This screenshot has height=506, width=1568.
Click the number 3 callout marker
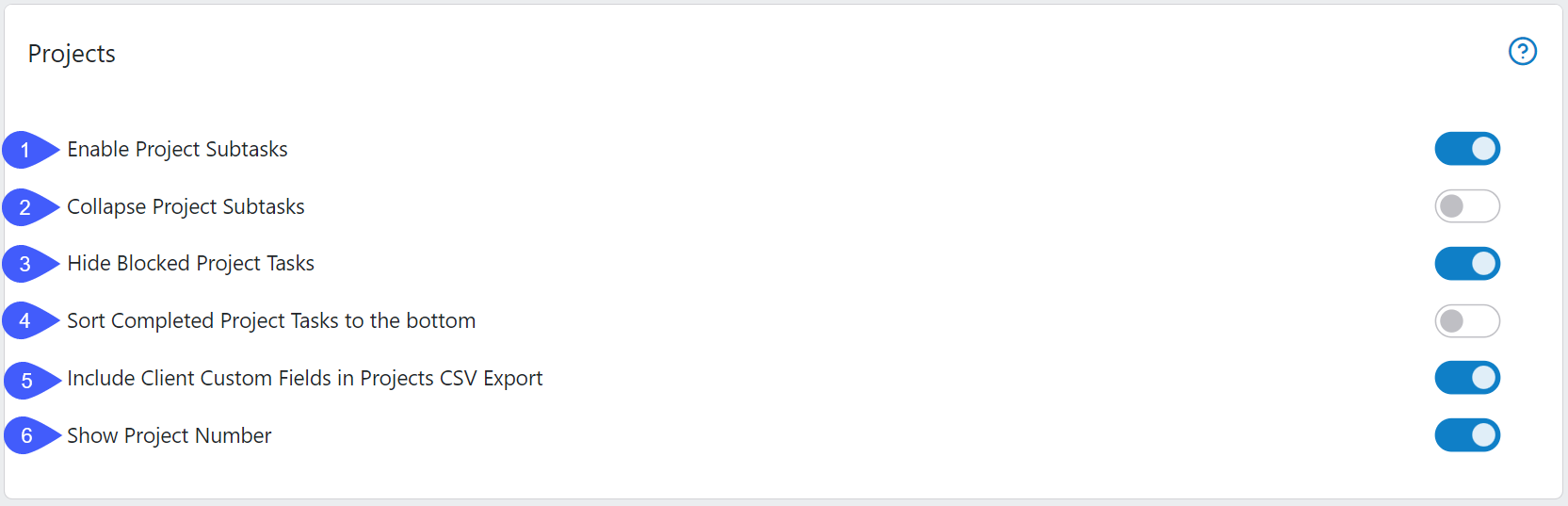coord(30,264)
